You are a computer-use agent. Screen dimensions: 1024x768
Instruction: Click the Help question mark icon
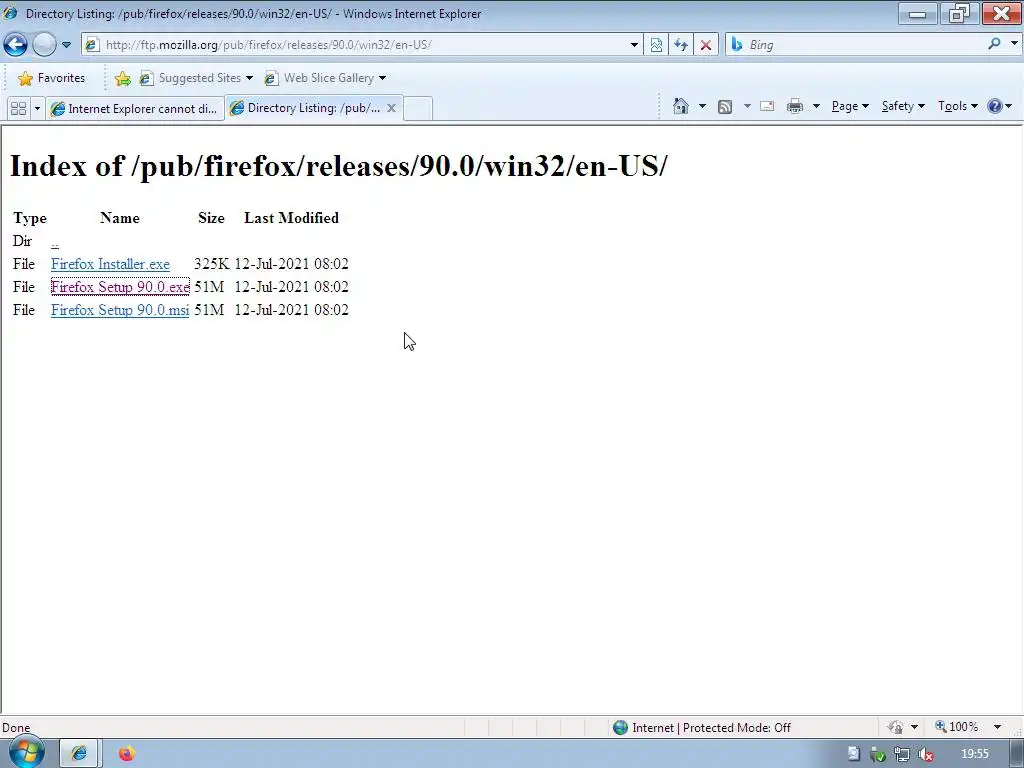[x=994, y=106]
